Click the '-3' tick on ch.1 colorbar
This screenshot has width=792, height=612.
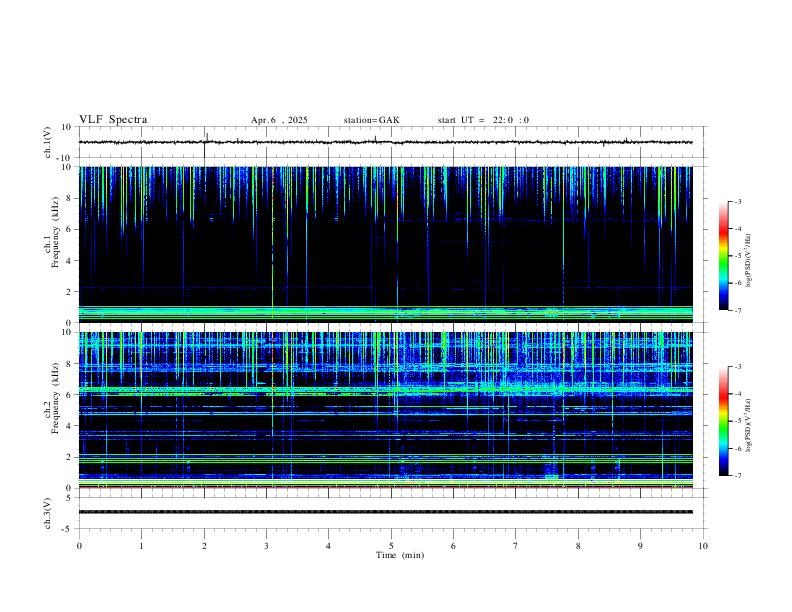click(x=737, y=201)
